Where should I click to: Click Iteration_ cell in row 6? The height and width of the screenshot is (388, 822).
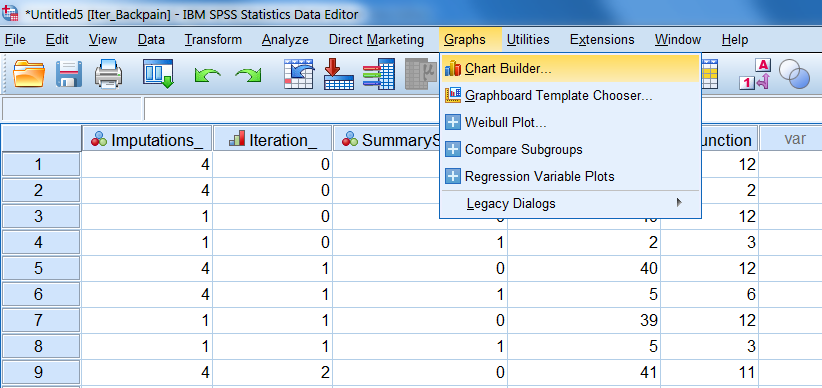[273, 294]
